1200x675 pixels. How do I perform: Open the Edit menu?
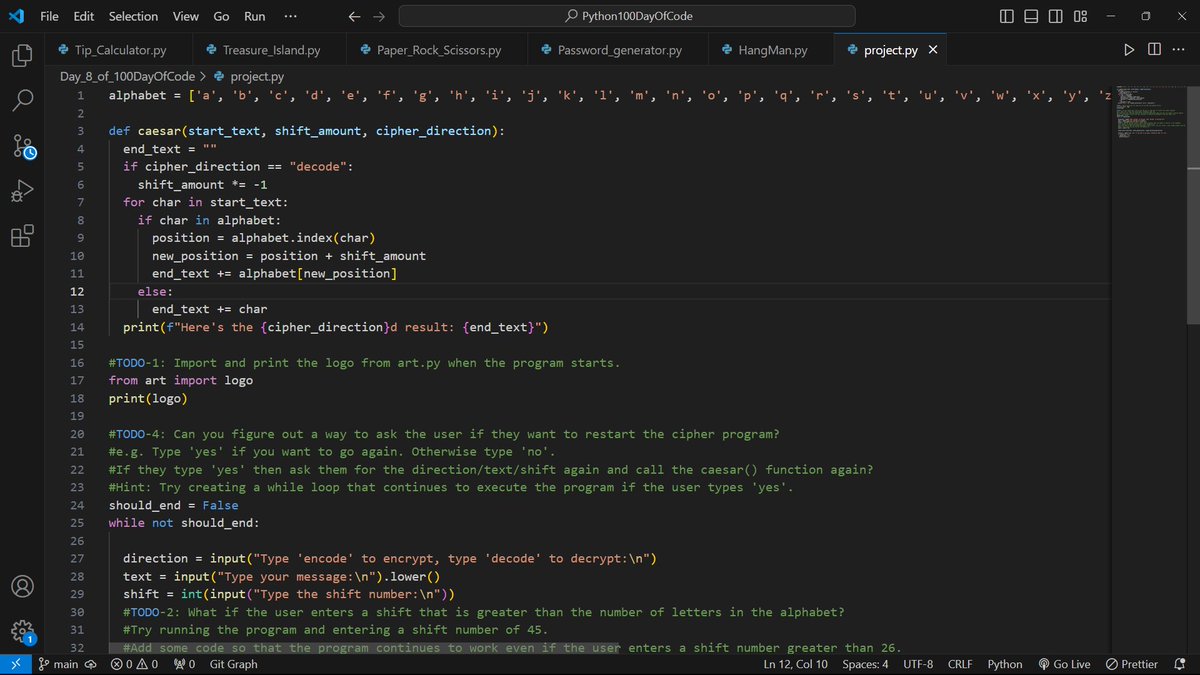click(84, 16)
